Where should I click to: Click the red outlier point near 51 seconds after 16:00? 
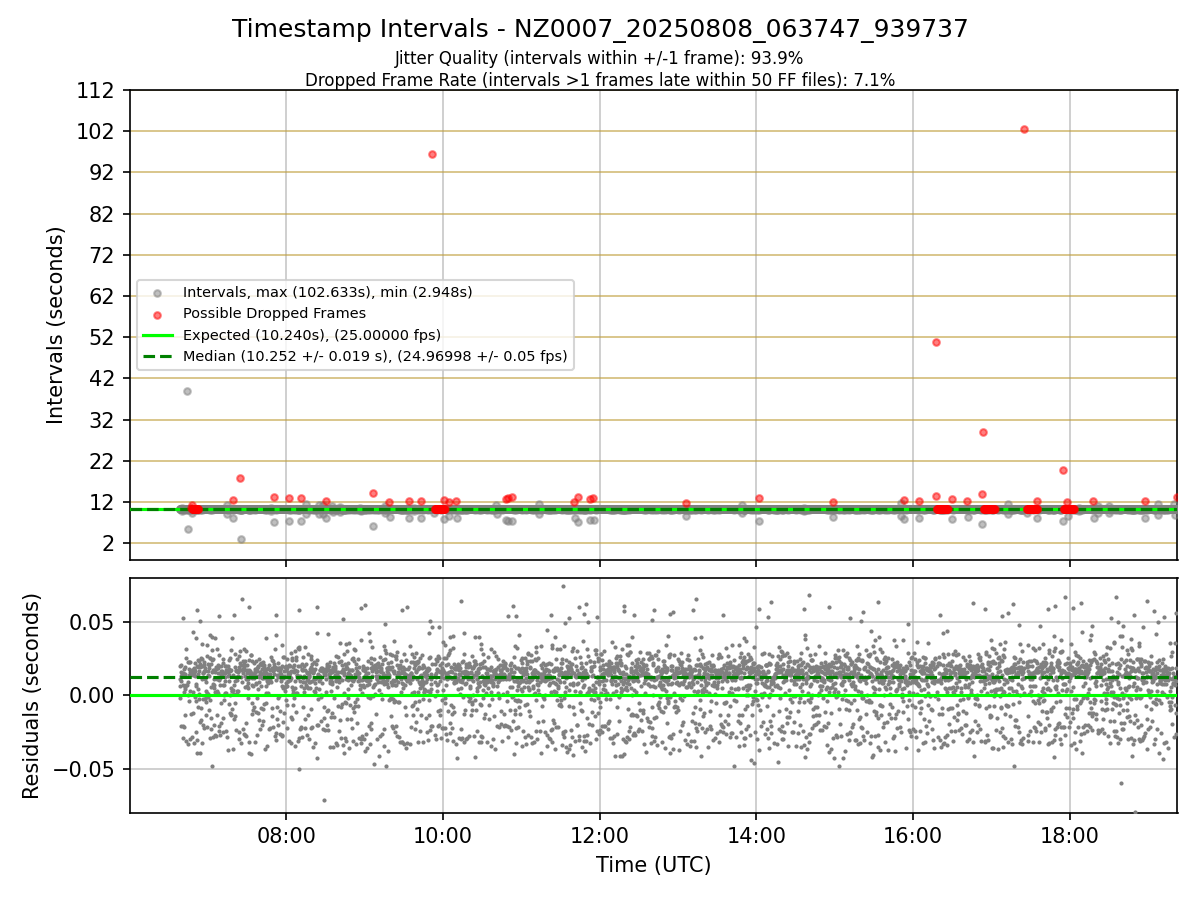936,342
